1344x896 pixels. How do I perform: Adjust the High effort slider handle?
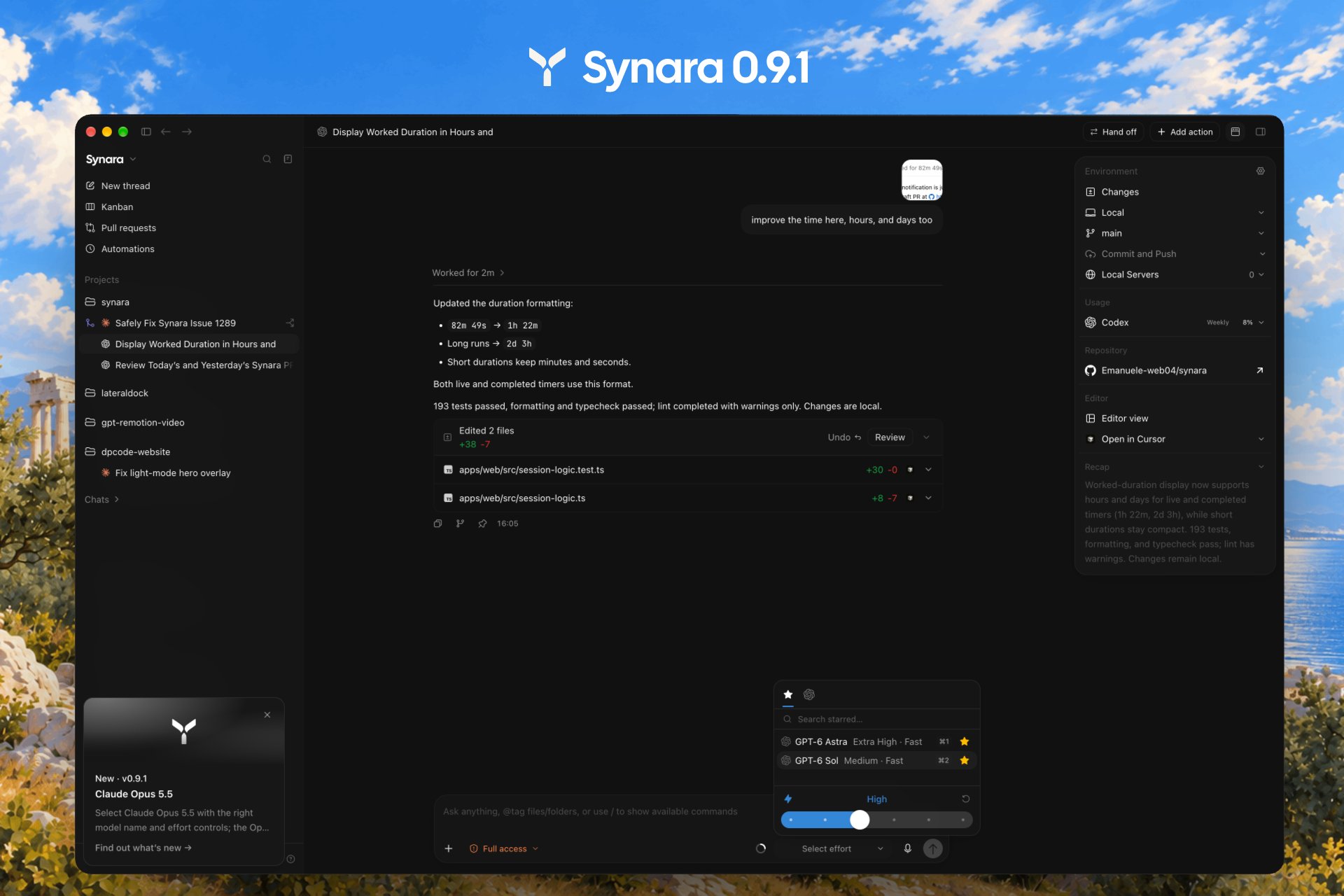coord(860,820)
